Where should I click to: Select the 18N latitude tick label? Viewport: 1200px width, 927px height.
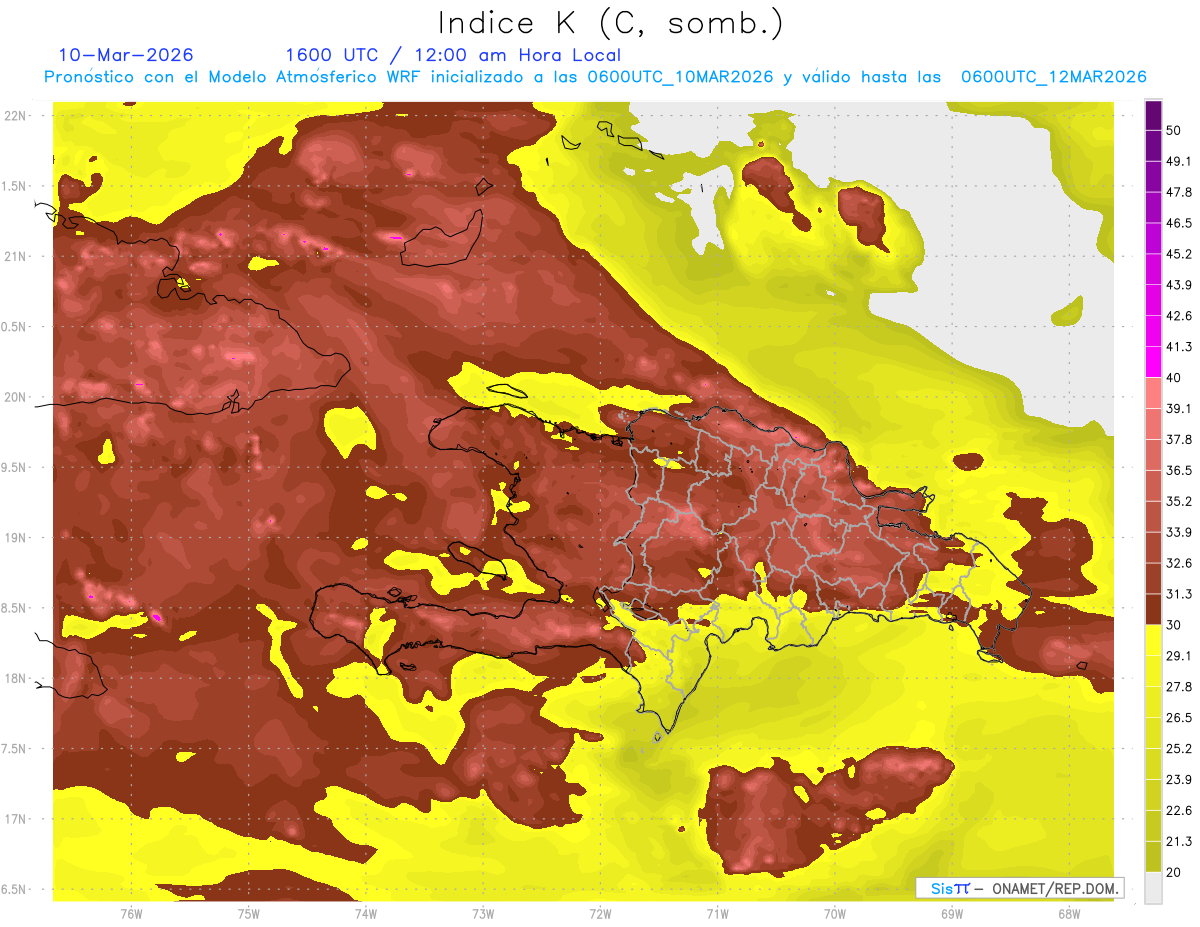pos(15,679)
